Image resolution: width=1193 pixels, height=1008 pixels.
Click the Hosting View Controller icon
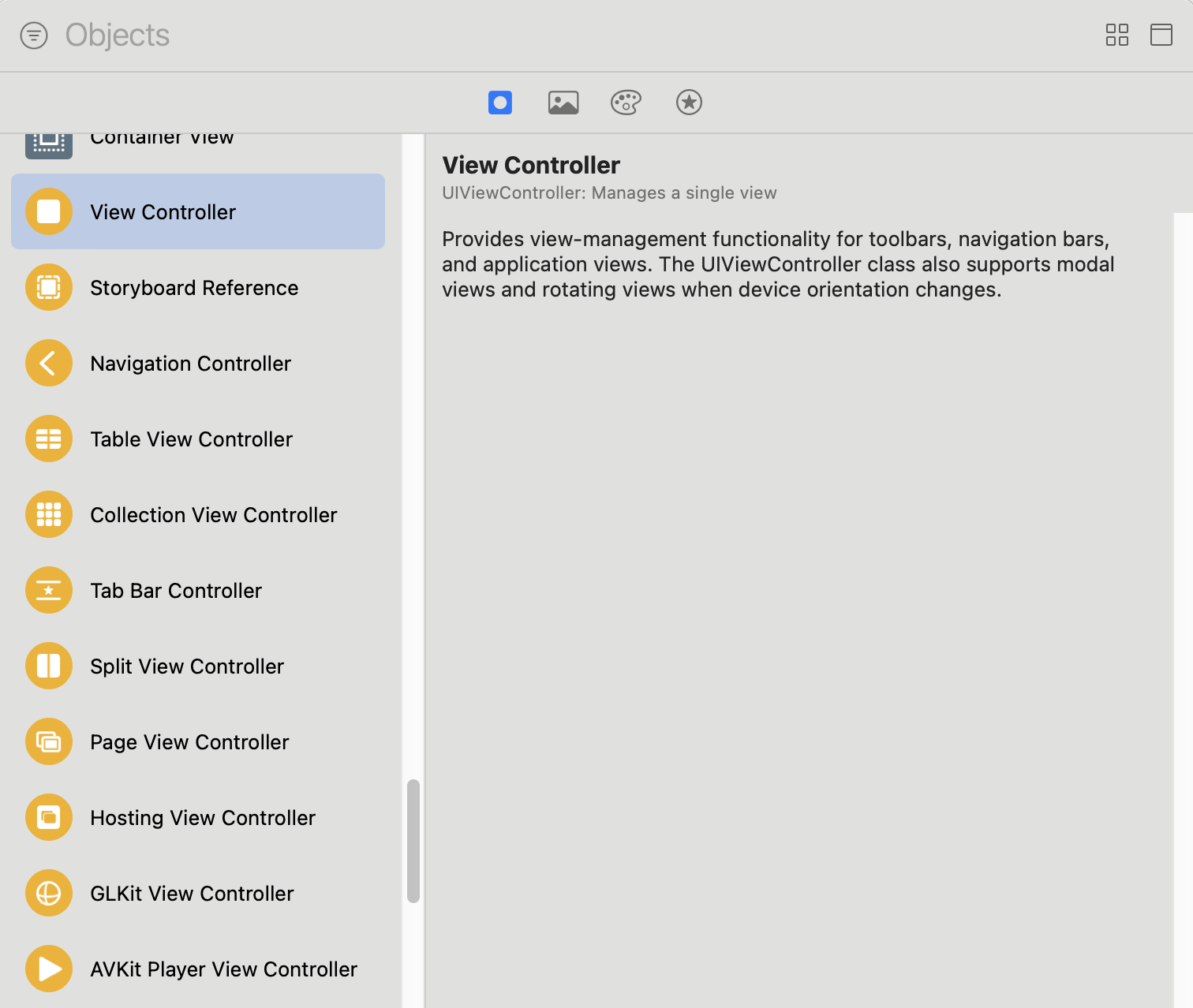49,817
